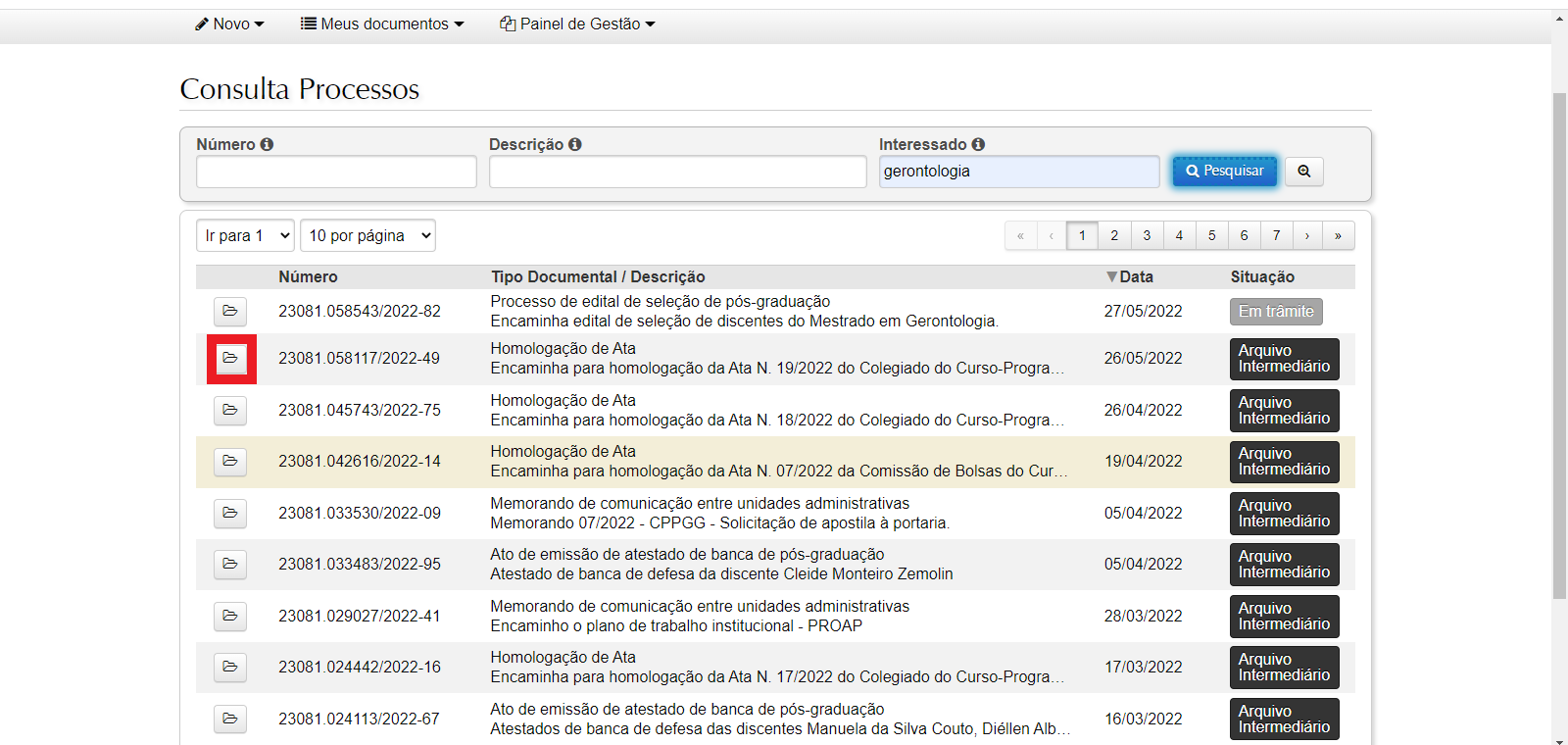The image size is (1568, 745).
Task: Sort results by the Data column header
Action: (x=1135, y=277)
